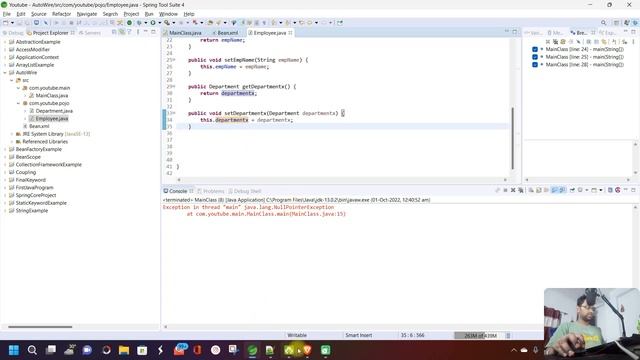Click Collapse All in Project Explorer toolbar

tap(114, 32)
